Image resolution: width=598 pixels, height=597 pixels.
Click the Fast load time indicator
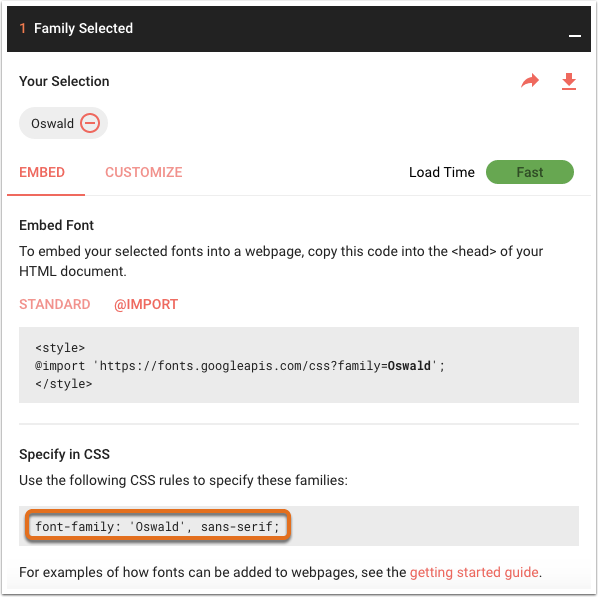[530, 172]
